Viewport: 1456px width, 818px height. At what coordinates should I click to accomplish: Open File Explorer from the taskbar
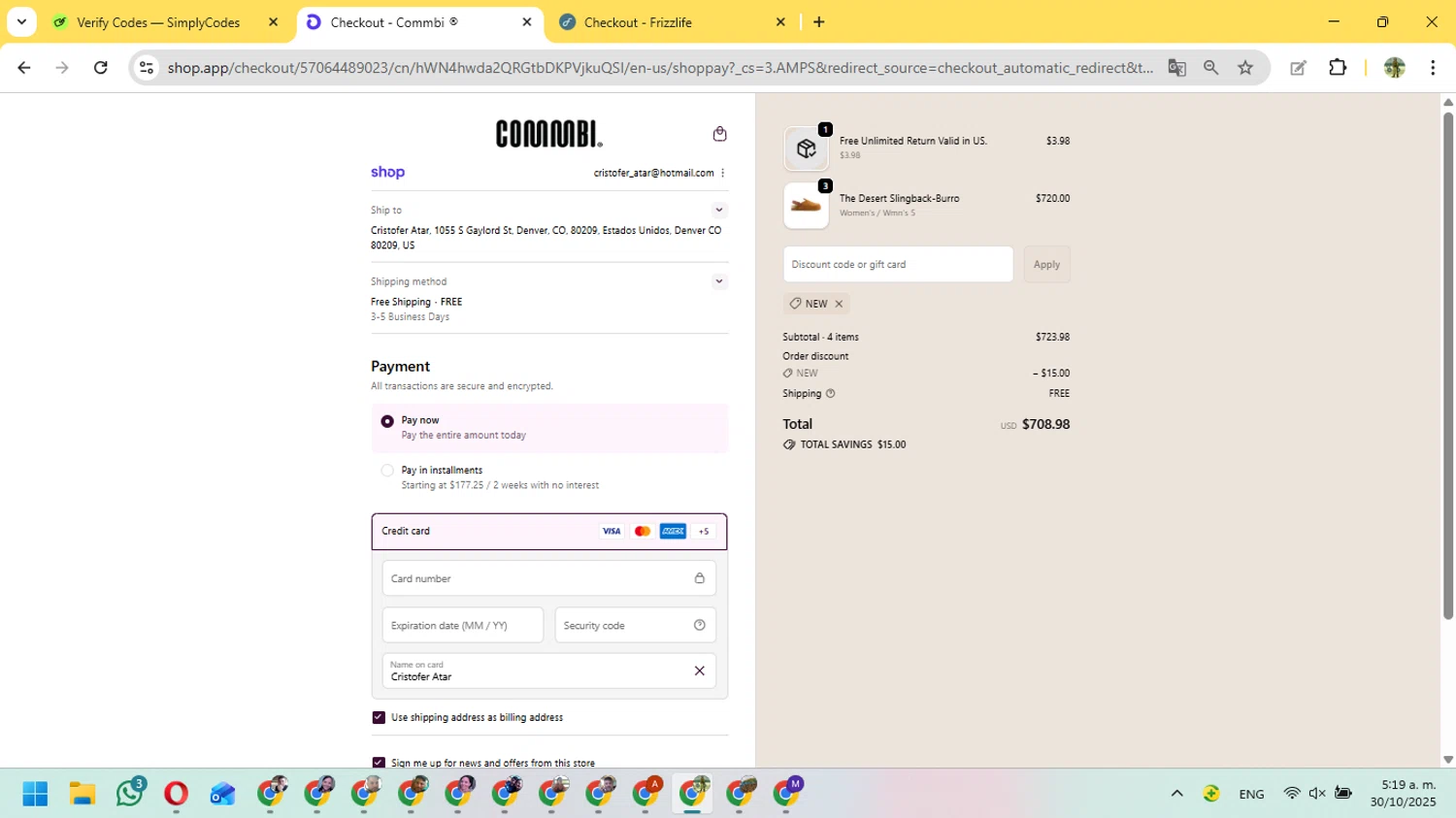point(83,794)
